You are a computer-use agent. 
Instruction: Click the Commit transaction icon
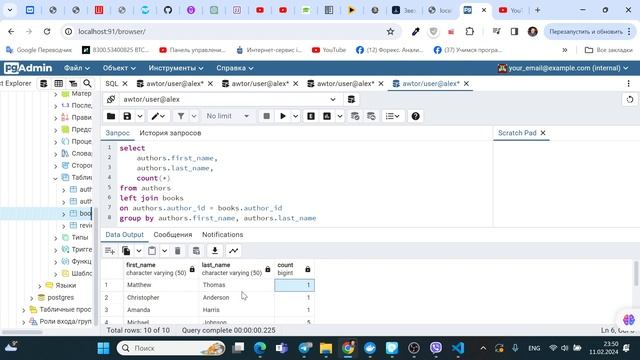point(355,116)
